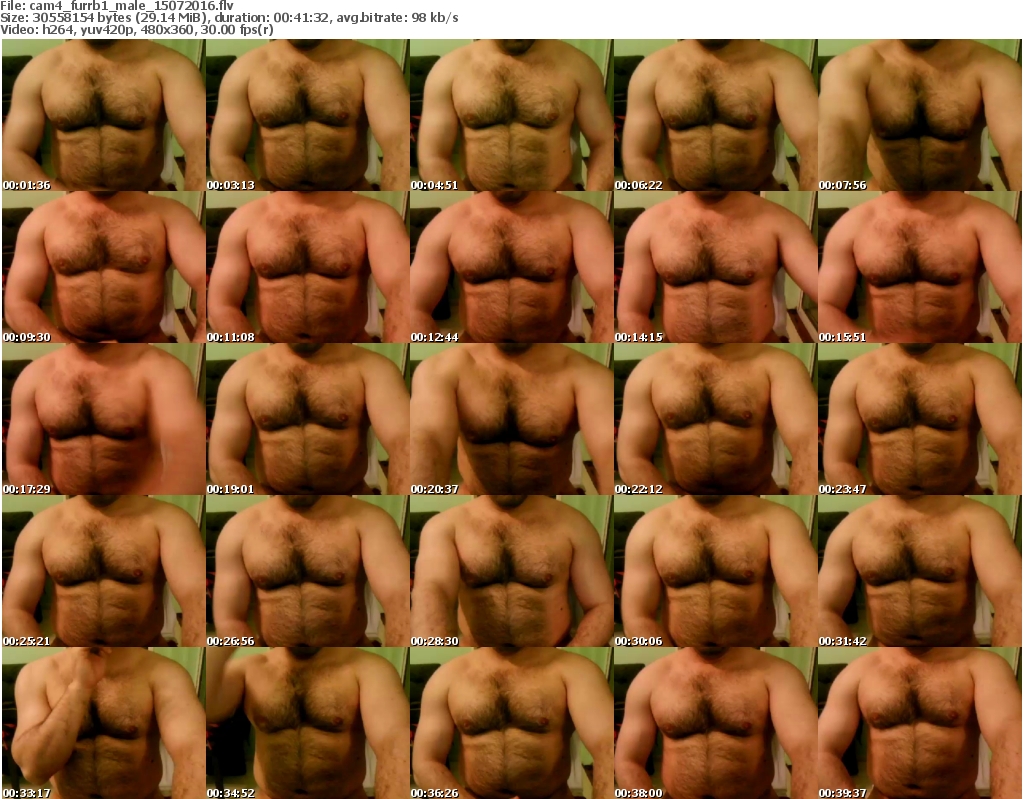Select the thumbnail stamped 00:36:26
The width and height of the screenshot is (1024, 799).
click(x=511, y=723)
